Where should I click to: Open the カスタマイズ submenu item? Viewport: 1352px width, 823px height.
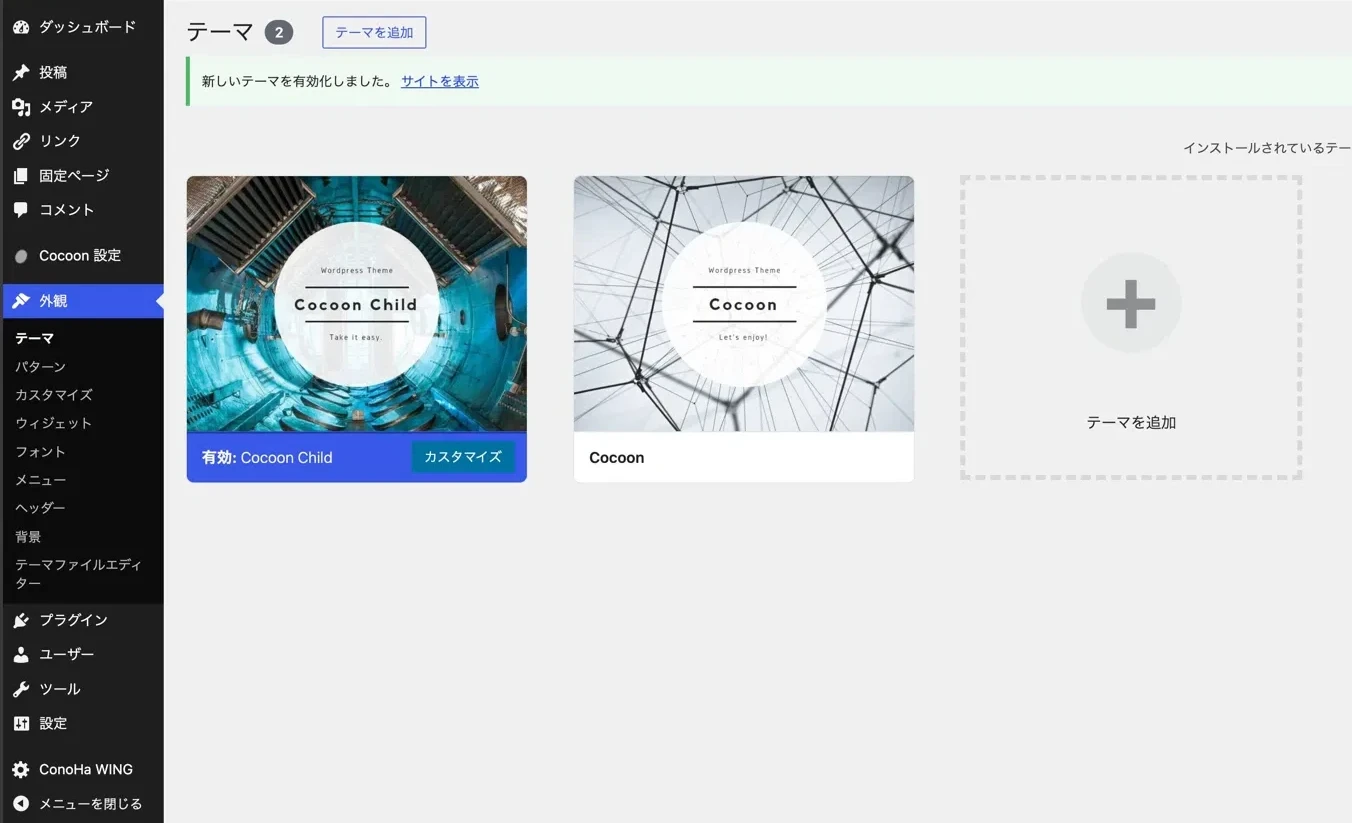[54, 395]
